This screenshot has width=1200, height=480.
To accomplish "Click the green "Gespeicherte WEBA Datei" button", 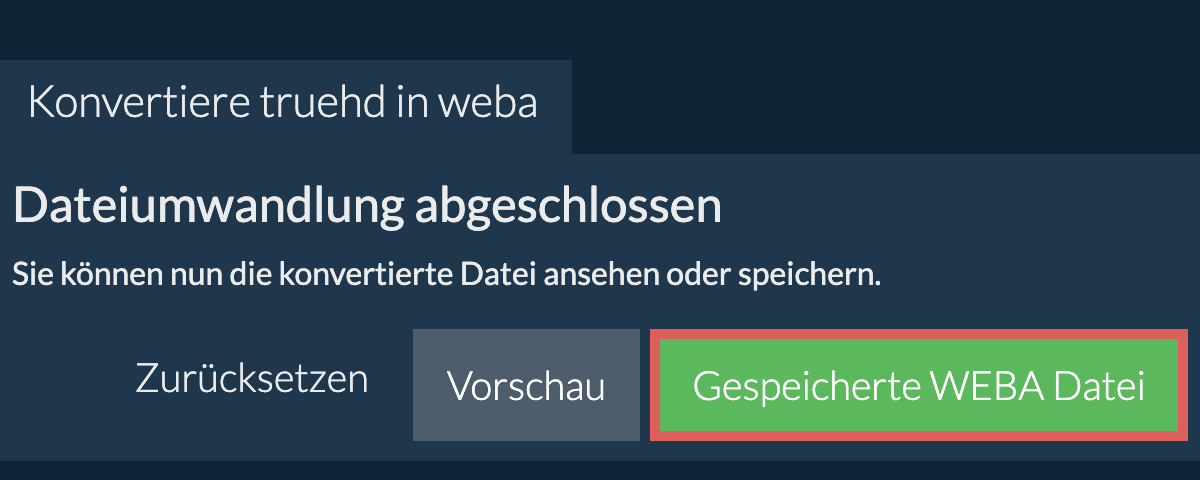I will click(918, 386).
